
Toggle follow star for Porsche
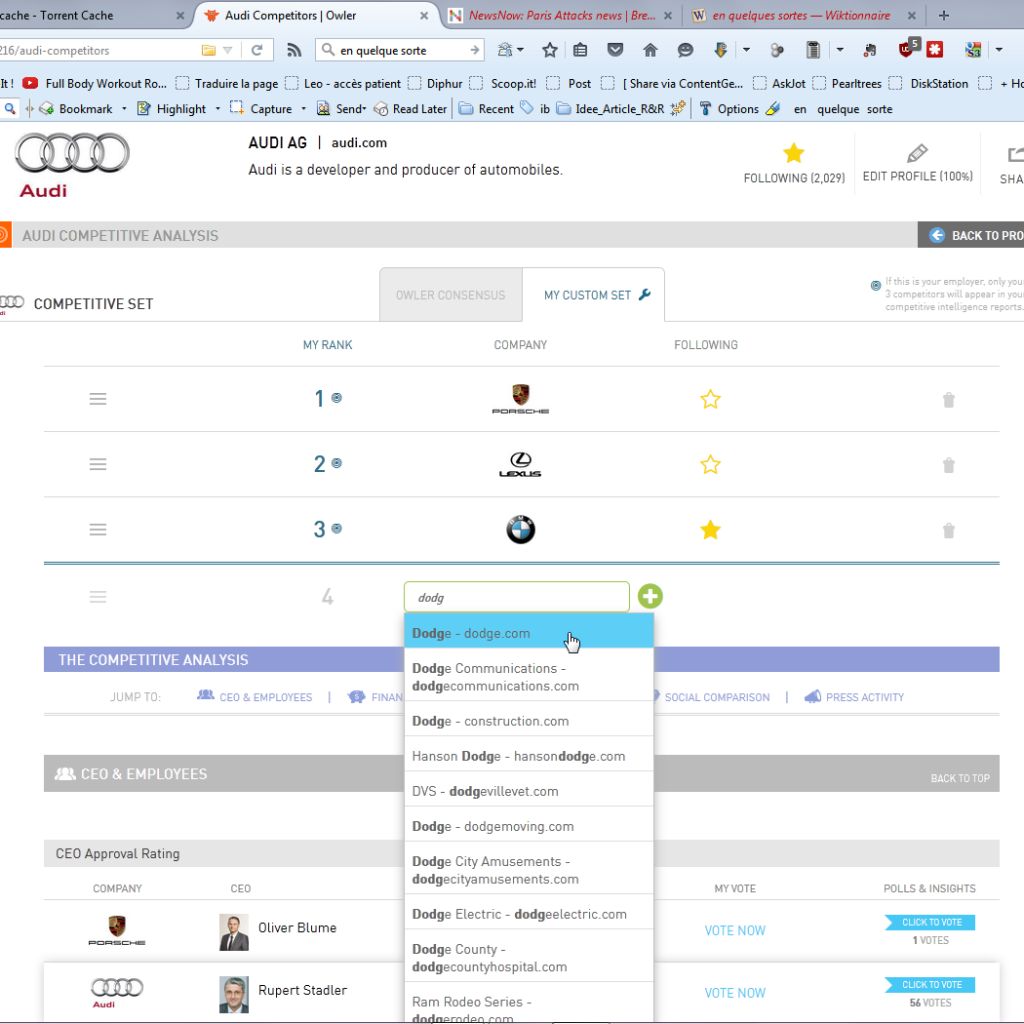711,399
